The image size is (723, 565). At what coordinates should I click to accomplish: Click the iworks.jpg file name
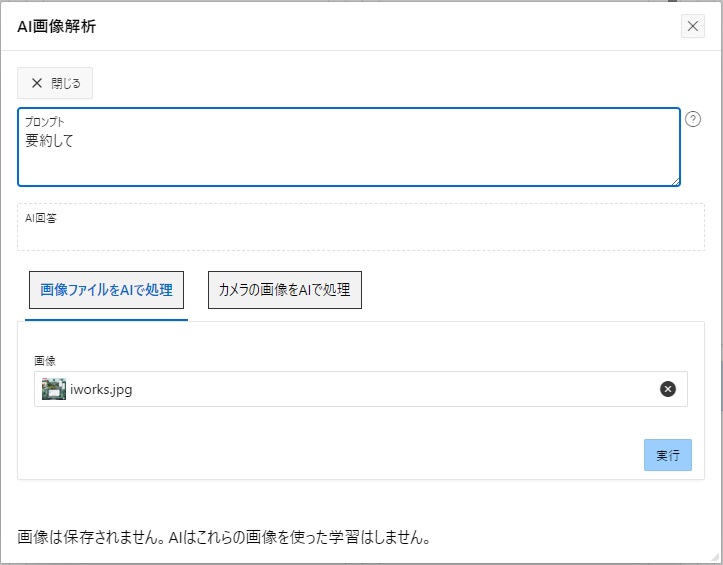point(101,390)
